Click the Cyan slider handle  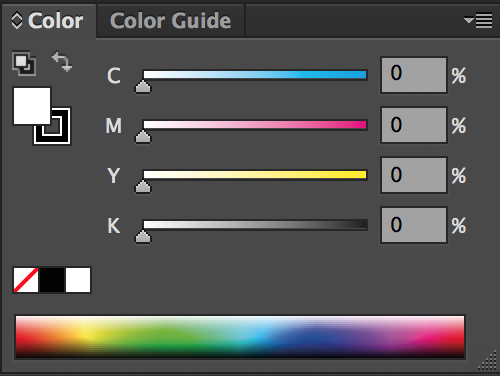coord(143,86)
